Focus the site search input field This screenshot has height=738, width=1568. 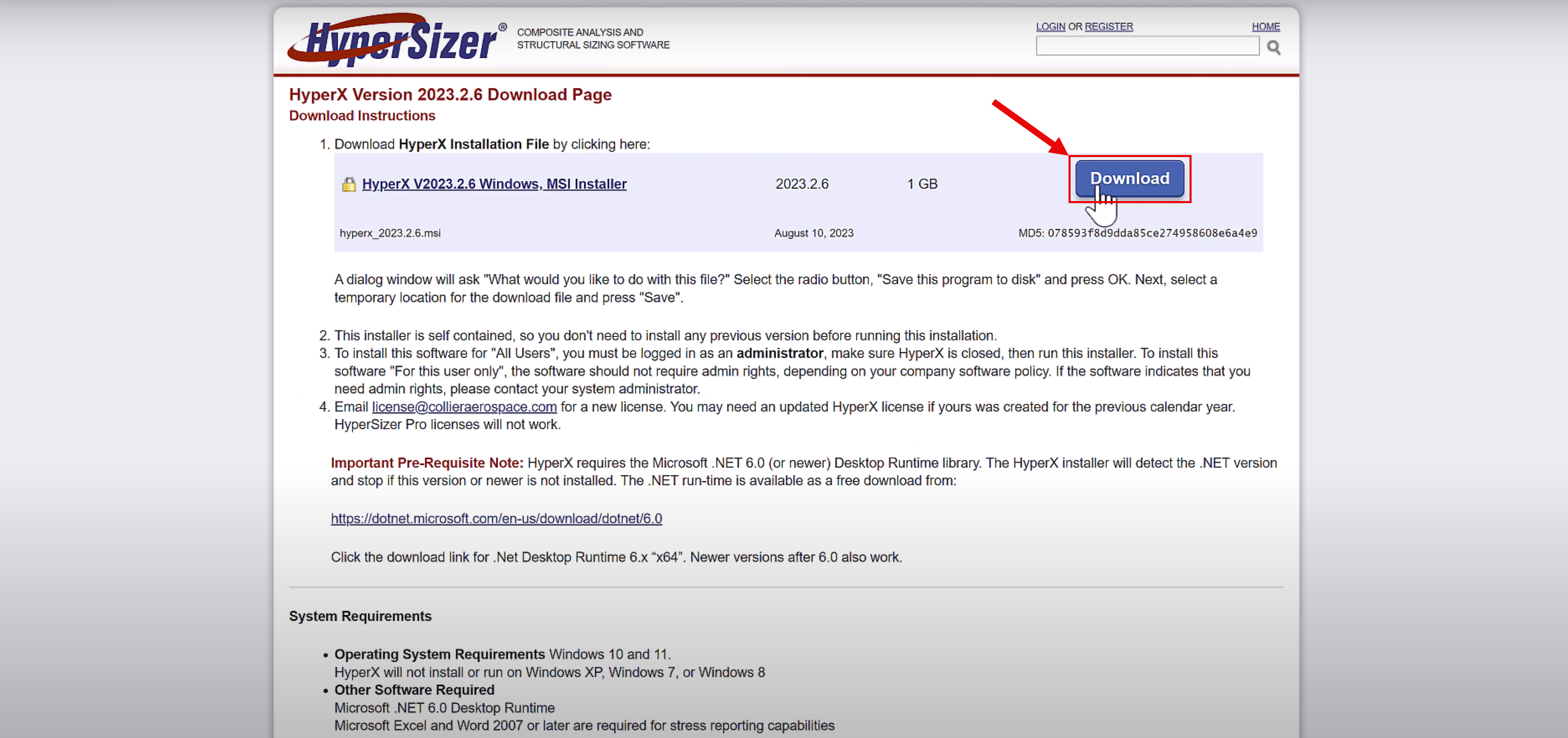coord(1147,46)
